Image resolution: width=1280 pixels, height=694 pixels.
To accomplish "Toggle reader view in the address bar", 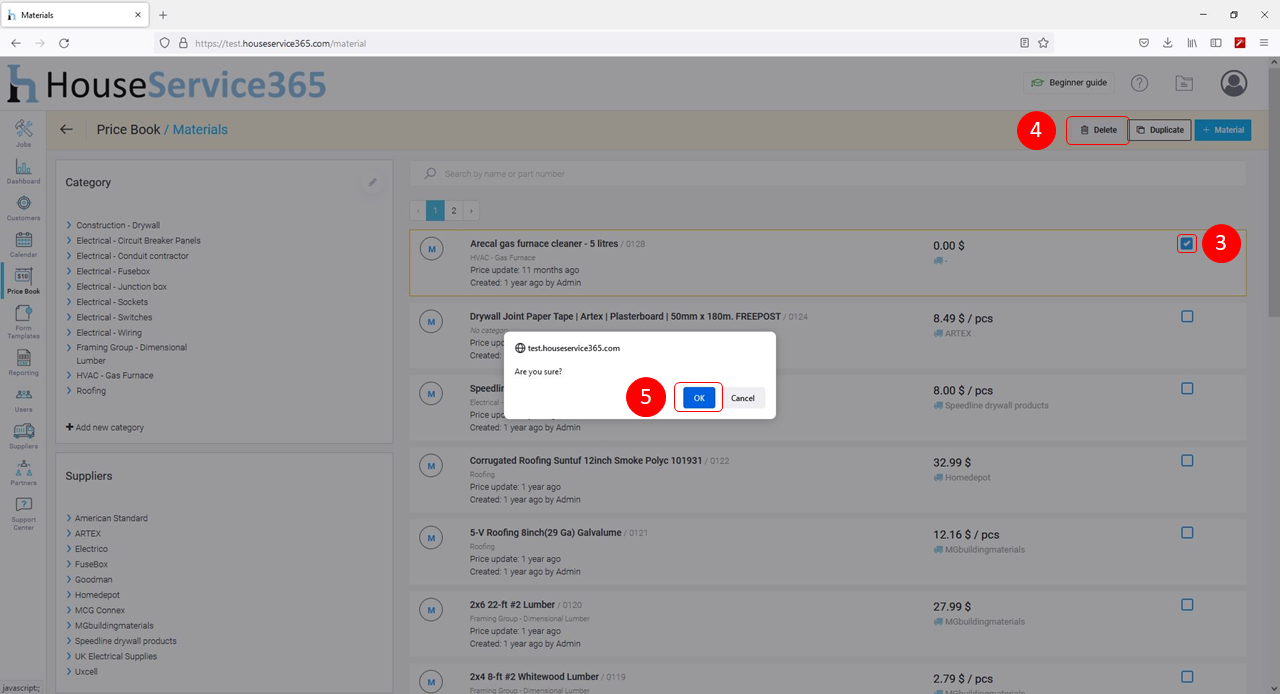I will [x=1024, y=43].
